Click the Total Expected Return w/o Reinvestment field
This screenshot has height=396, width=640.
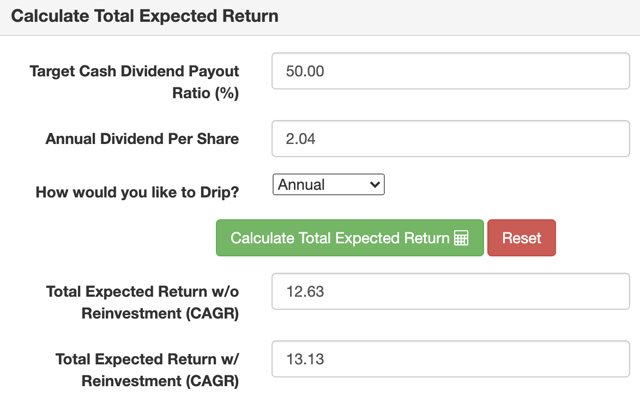[x=451, y=291]
